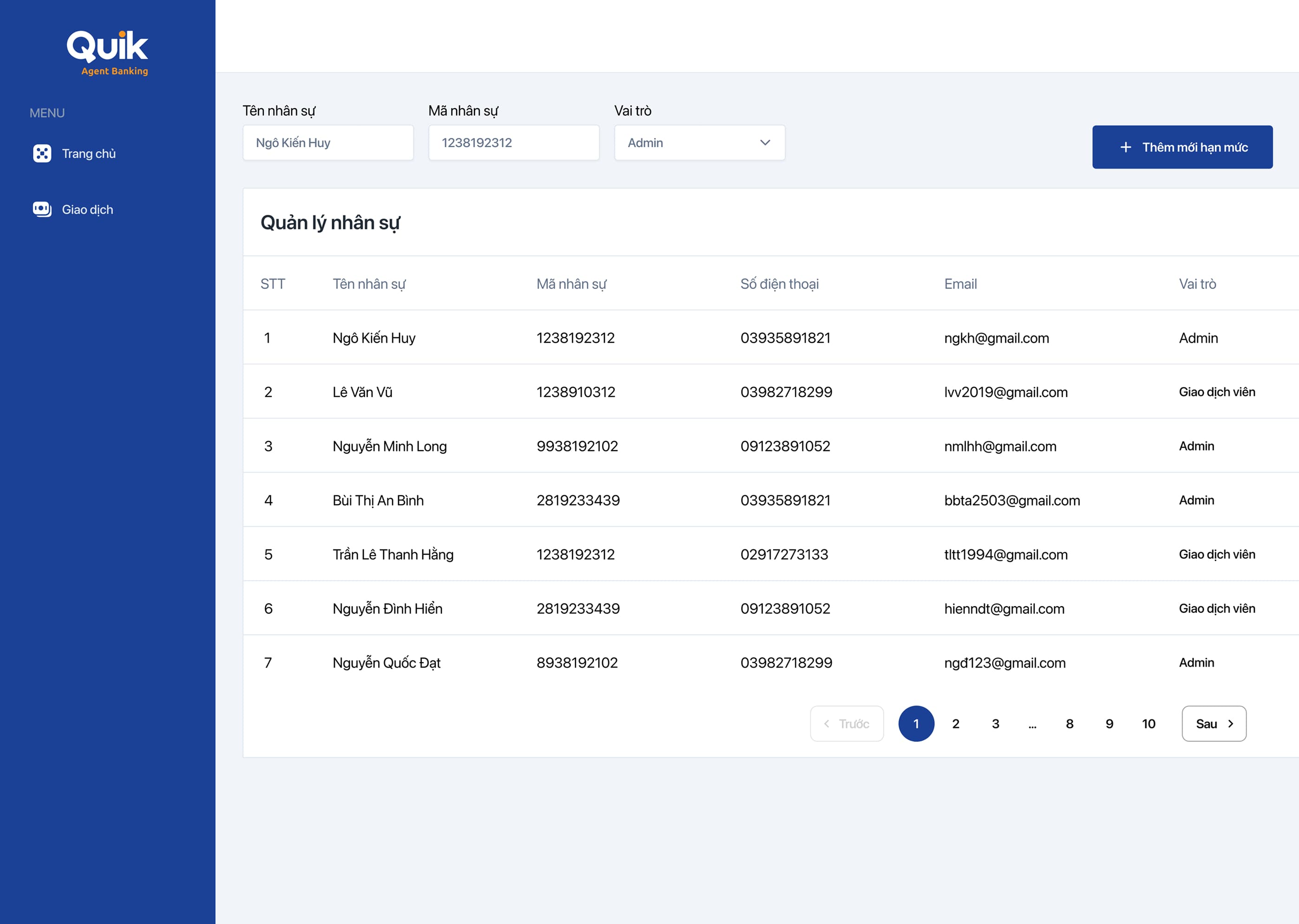Click the Tên nhân sự input field
The width and height of the screenshot is (1299, 924).
coord(328,143)
